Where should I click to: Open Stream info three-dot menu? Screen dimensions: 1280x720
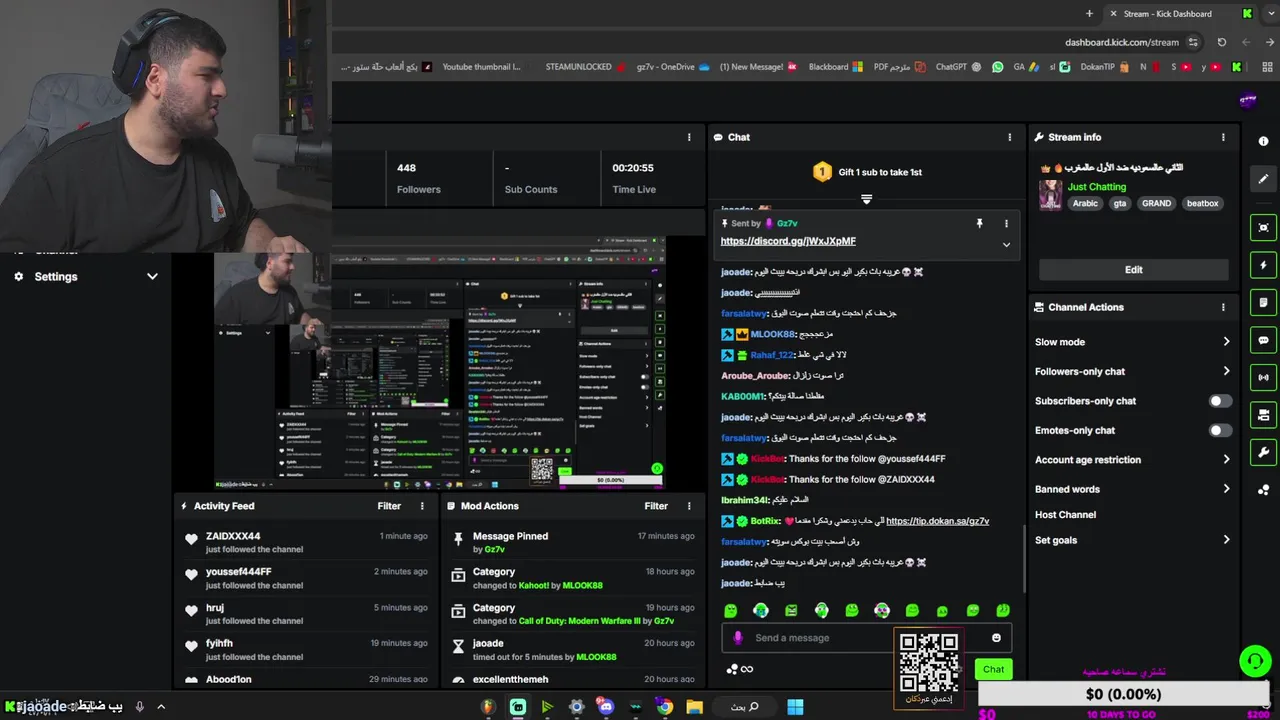pyautogui.click(x=1223, y=137)
